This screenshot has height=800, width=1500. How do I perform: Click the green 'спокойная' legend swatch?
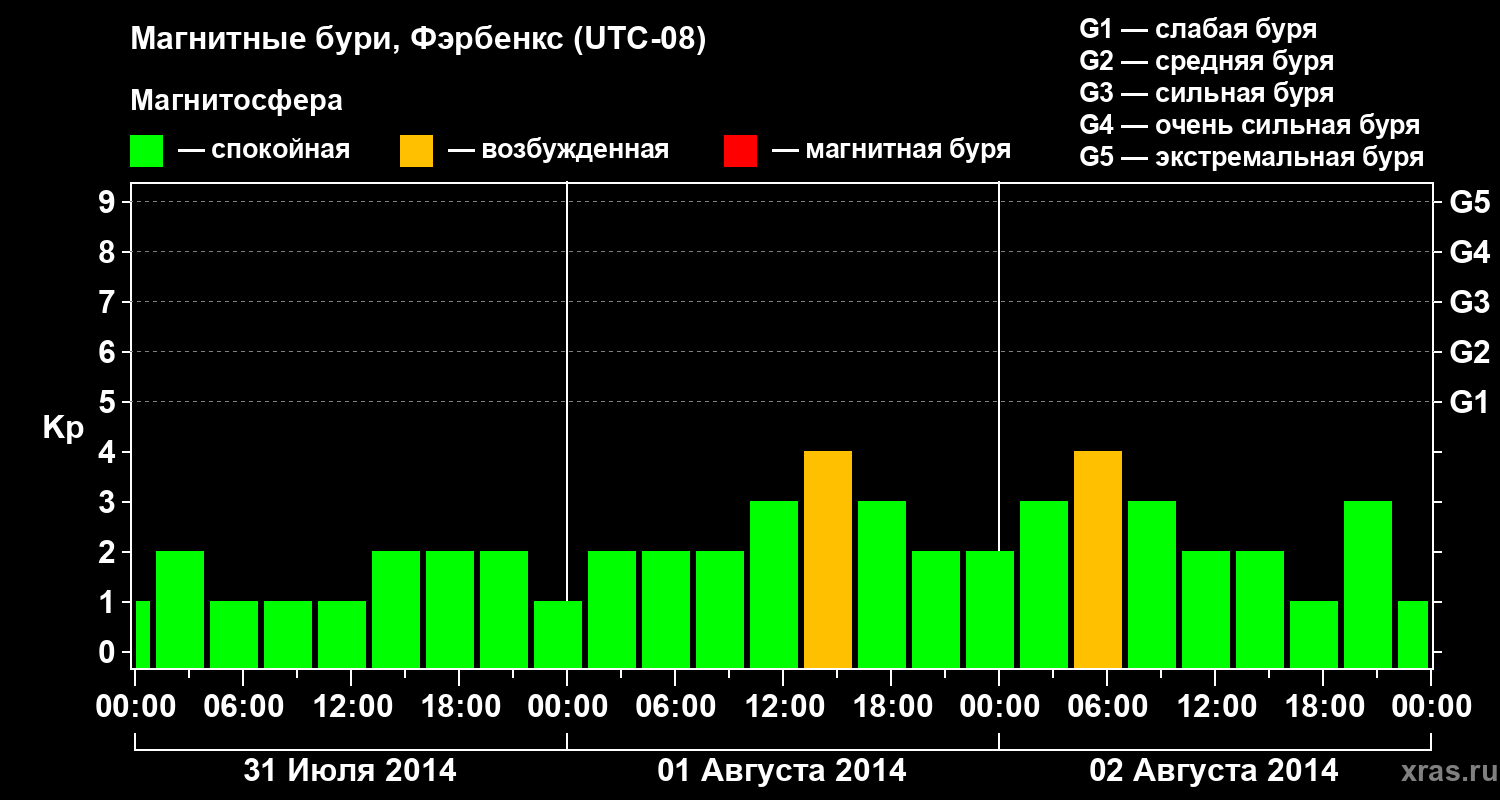coord(146,151)
